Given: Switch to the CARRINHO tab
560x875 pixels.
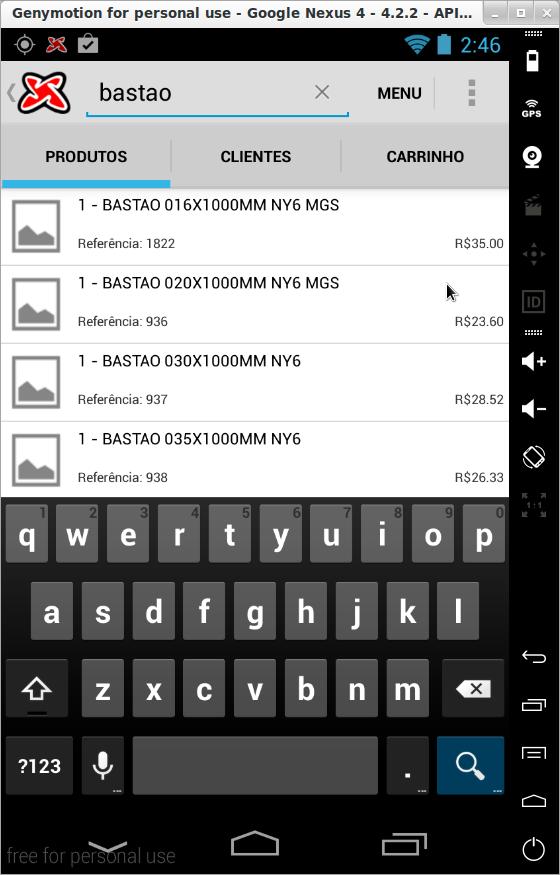Looking at the screenshot, I should pyautogui.click(x=425, y=157).
